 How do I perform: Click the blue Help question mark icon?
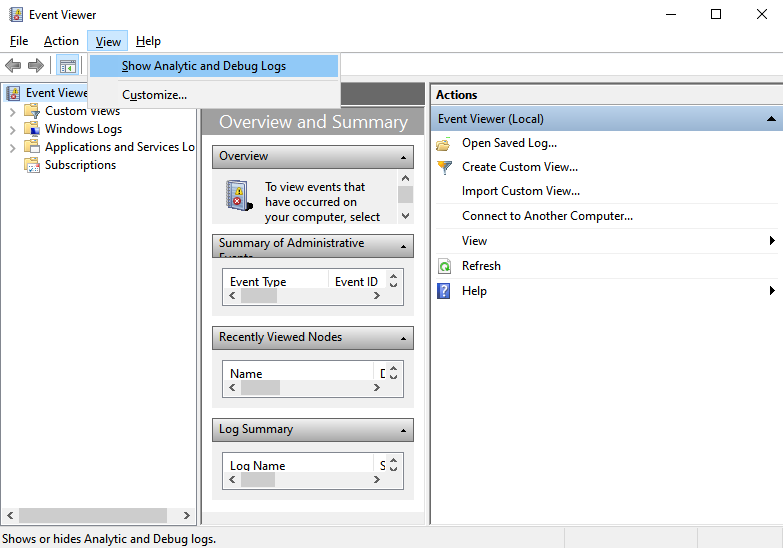click(443, 291)
